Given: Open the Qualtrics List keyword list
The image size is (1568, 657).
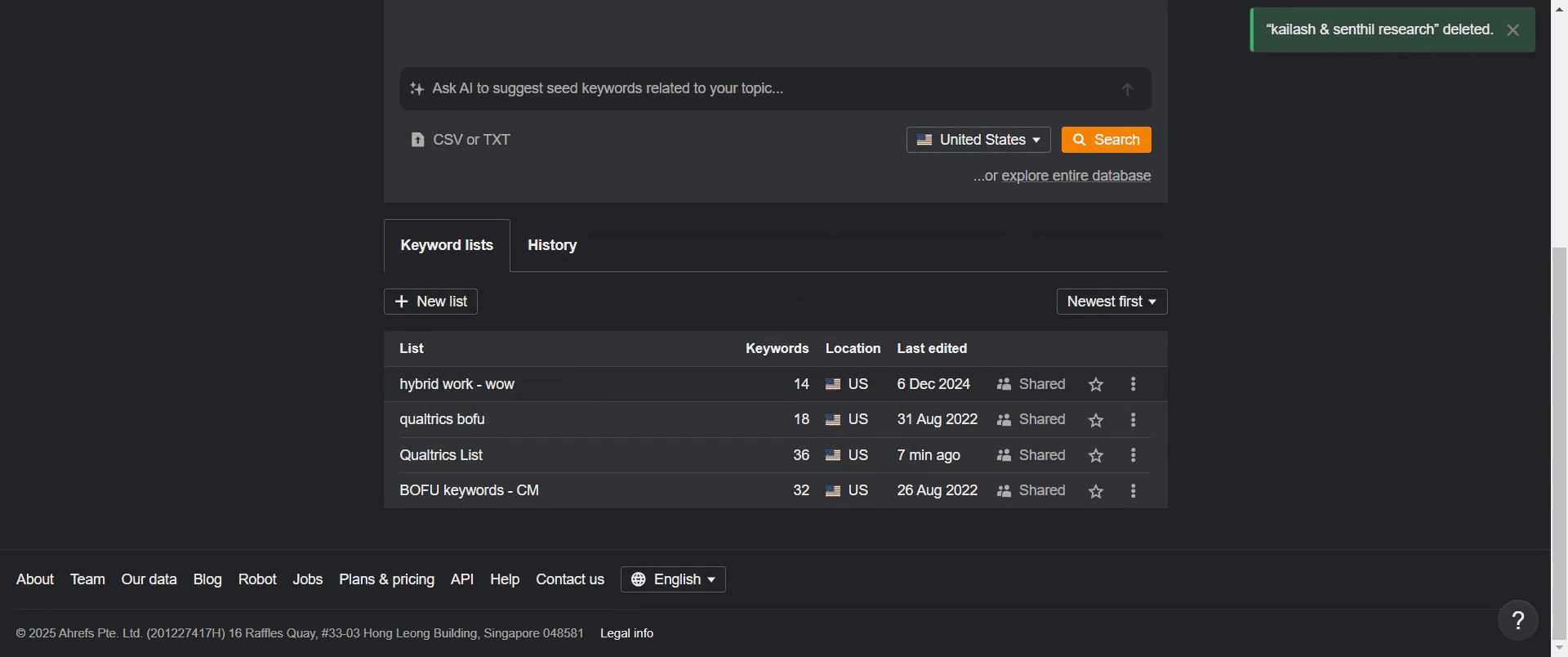Looking at the screenshot, I should tap(441, 455).
